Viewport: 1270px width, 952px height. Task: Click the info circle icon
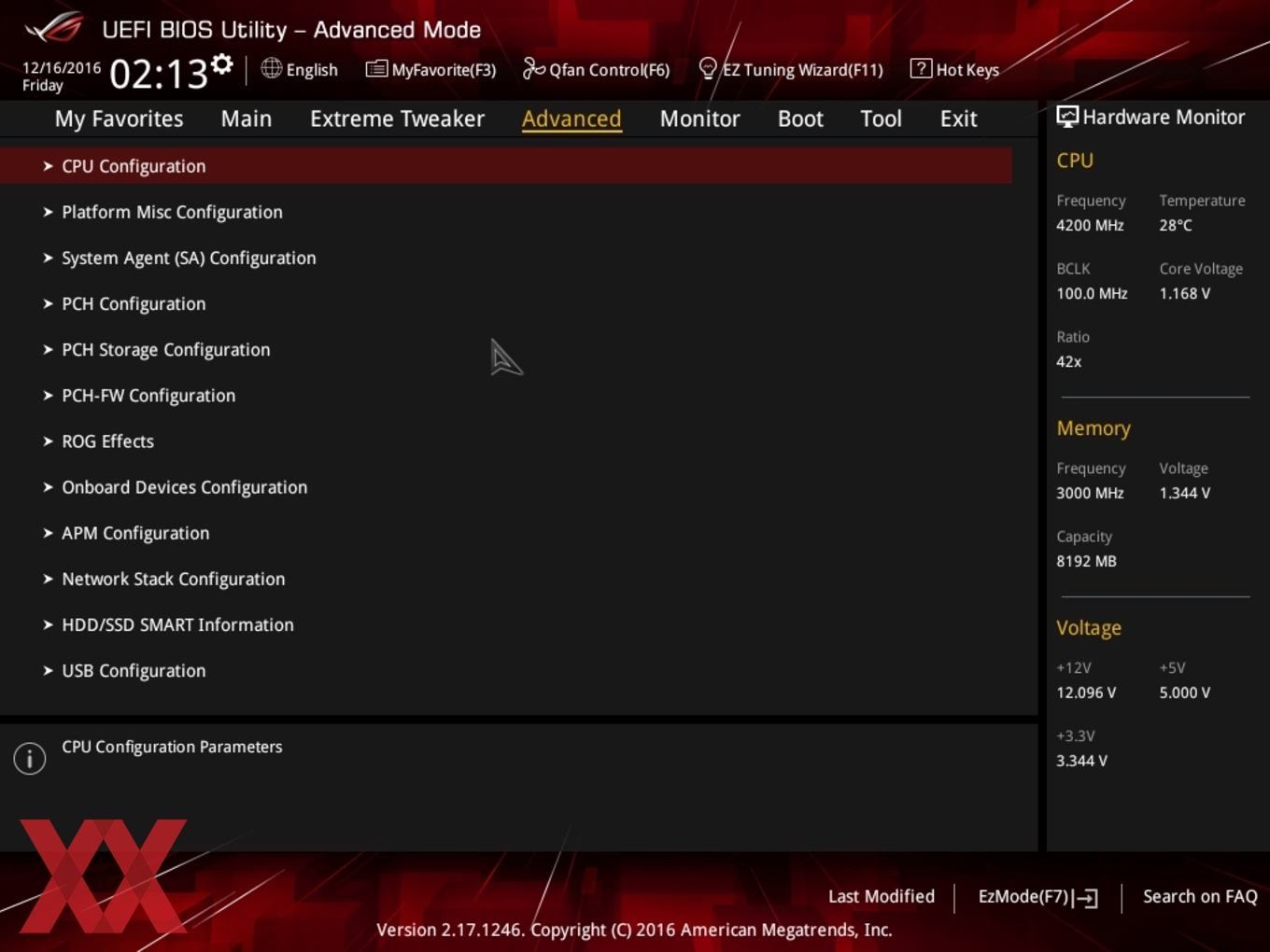point(30,758)
